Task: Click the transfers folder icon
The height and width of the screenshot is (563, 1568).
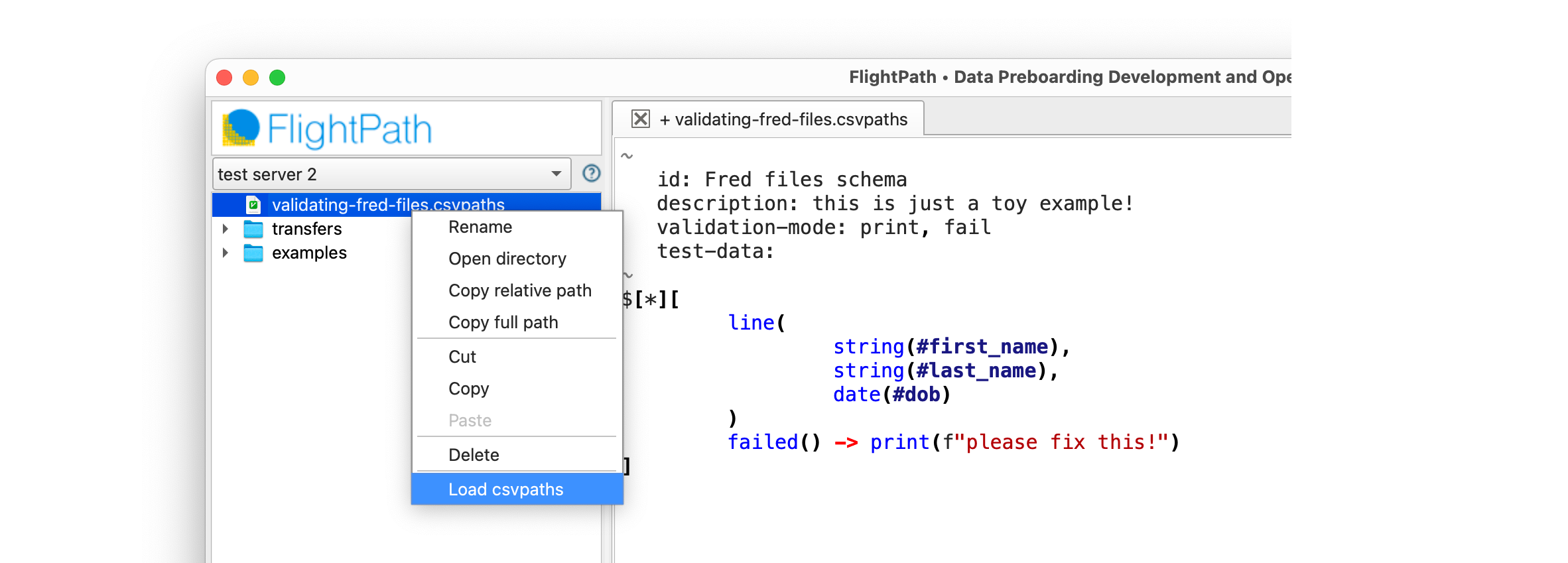Action: pyautogui.click(x=253, y=229)
